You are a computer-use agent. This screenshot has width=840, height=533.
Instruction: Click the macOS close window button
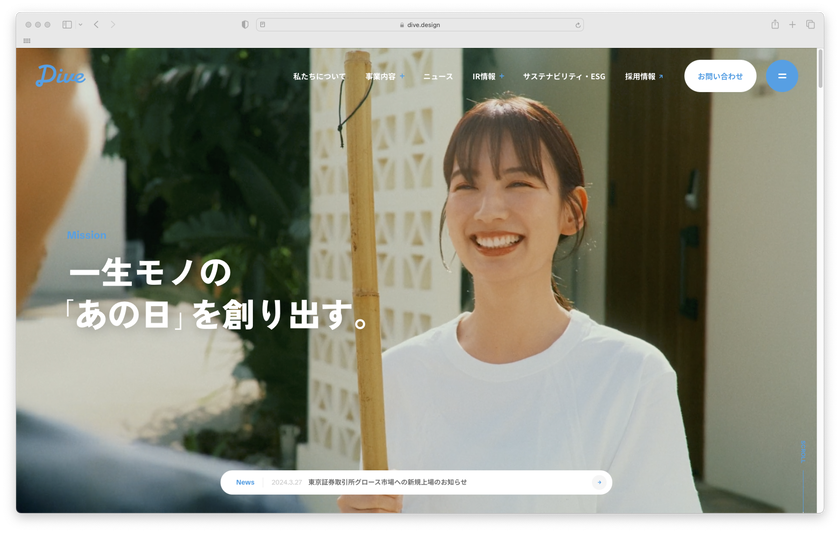28,25
